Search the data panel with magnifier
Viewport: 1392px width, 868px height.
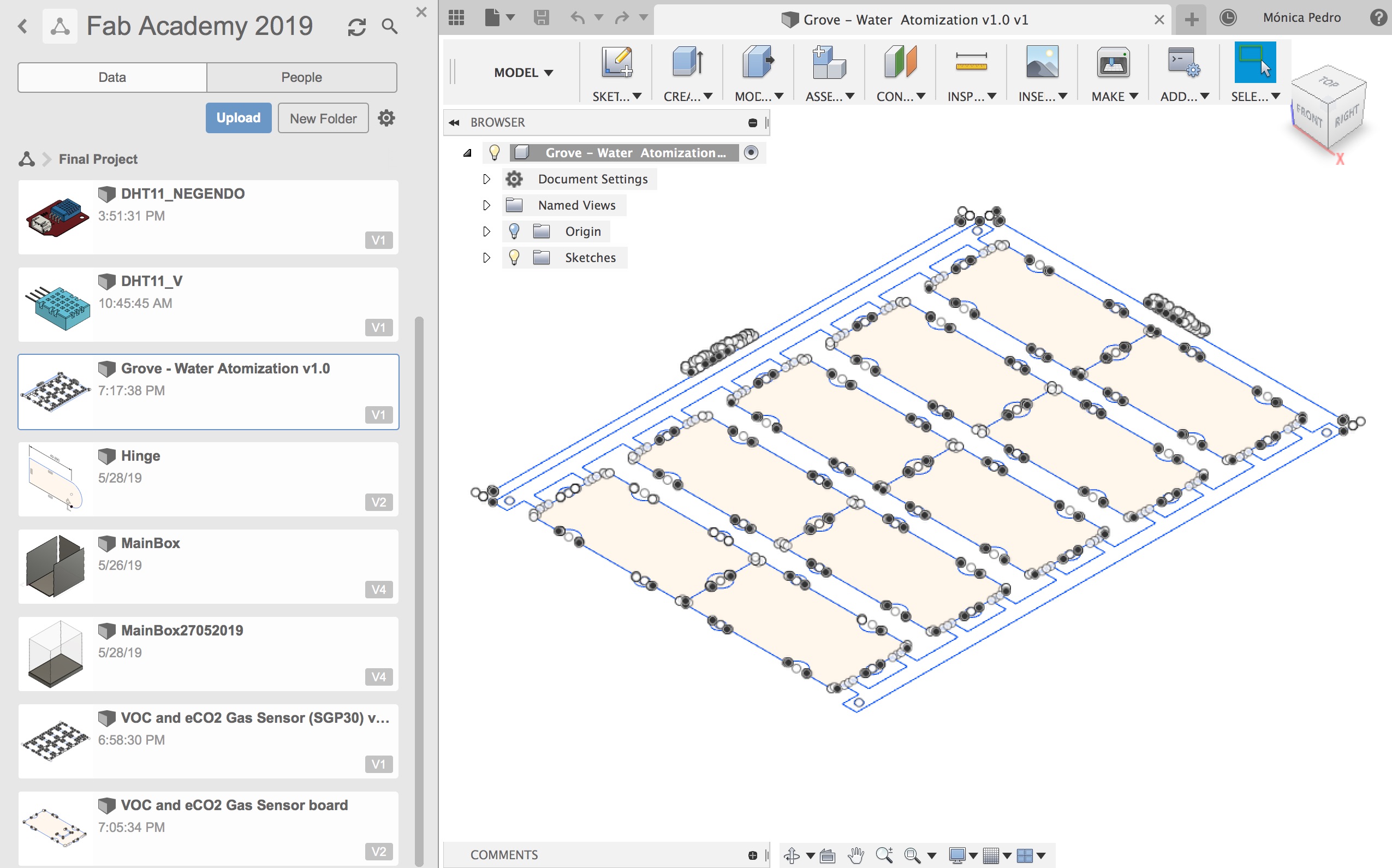tap(390, 26)
